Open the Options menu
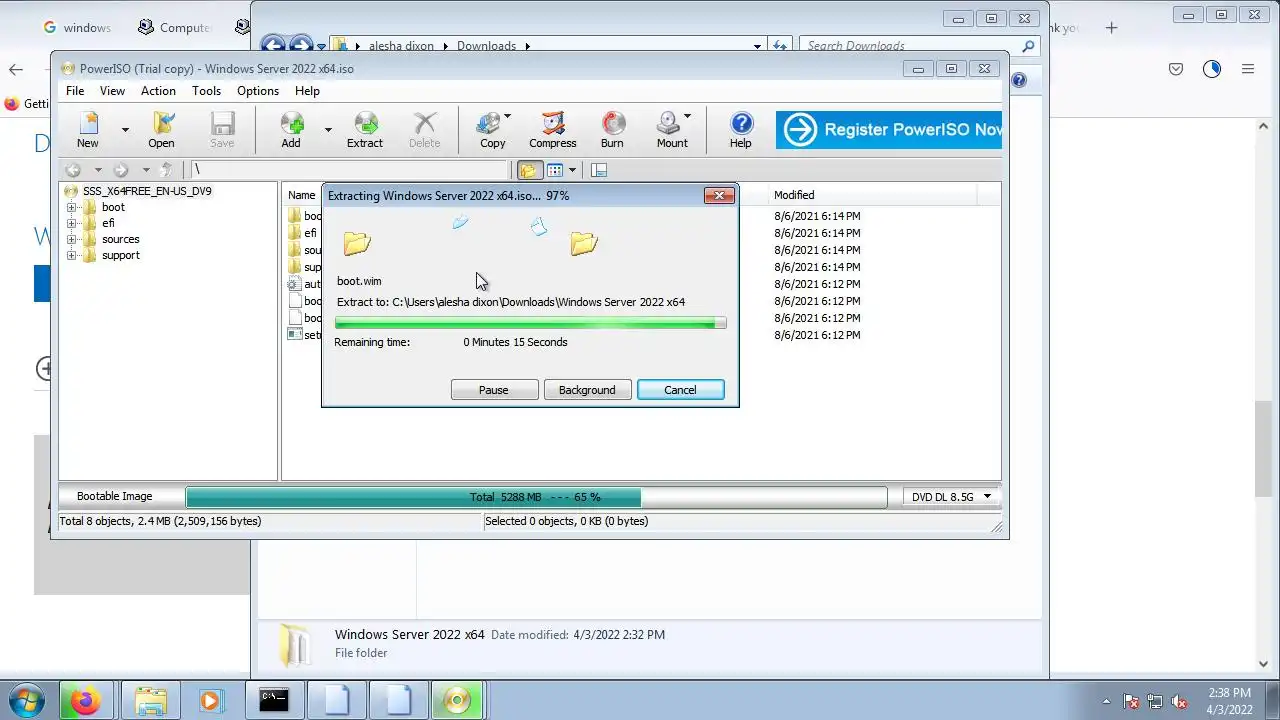 [x=258, y=91]
